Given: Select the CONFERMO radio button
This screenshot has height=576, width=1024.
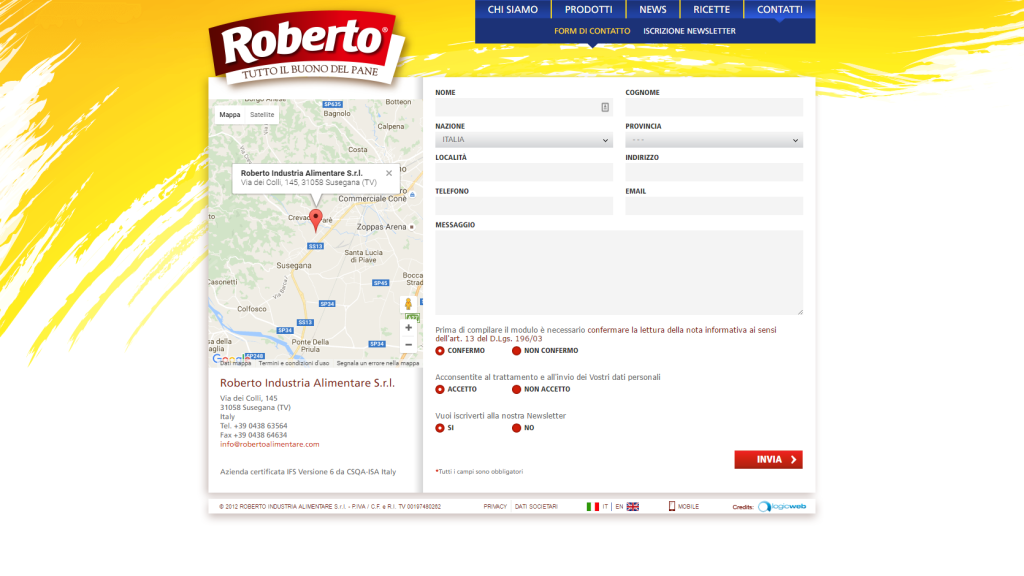Looking at the screenshot, I should pyautogui.click(x=440, y=351).
